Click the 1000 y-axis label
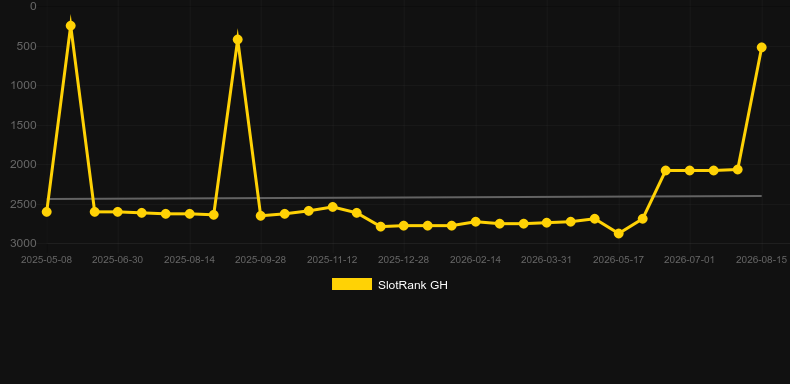Viewport: 790px width, 384px height. 24,86
